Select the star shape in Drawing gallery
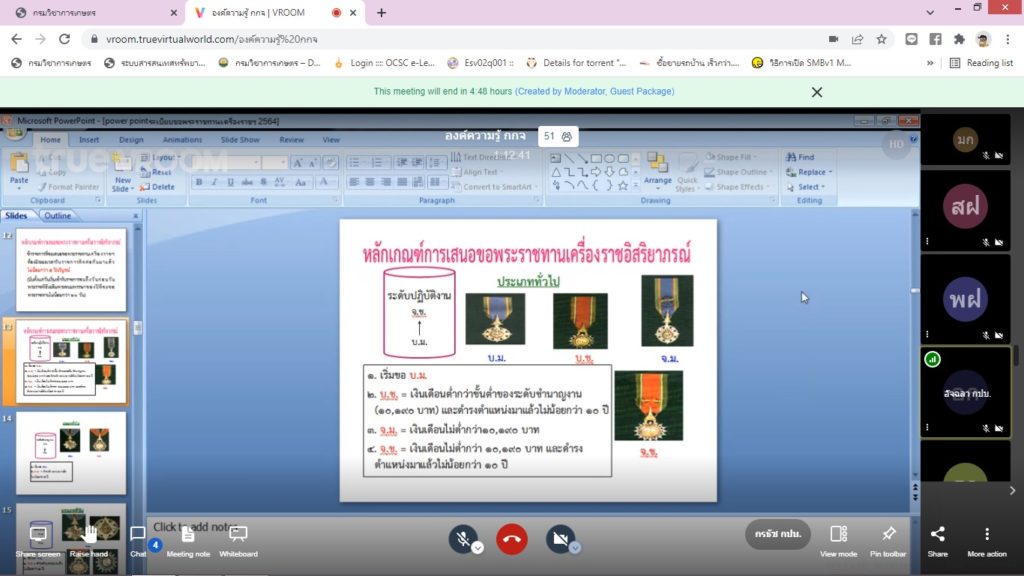The width and height of the screenshot is (1024, 576). click(623, 186)
